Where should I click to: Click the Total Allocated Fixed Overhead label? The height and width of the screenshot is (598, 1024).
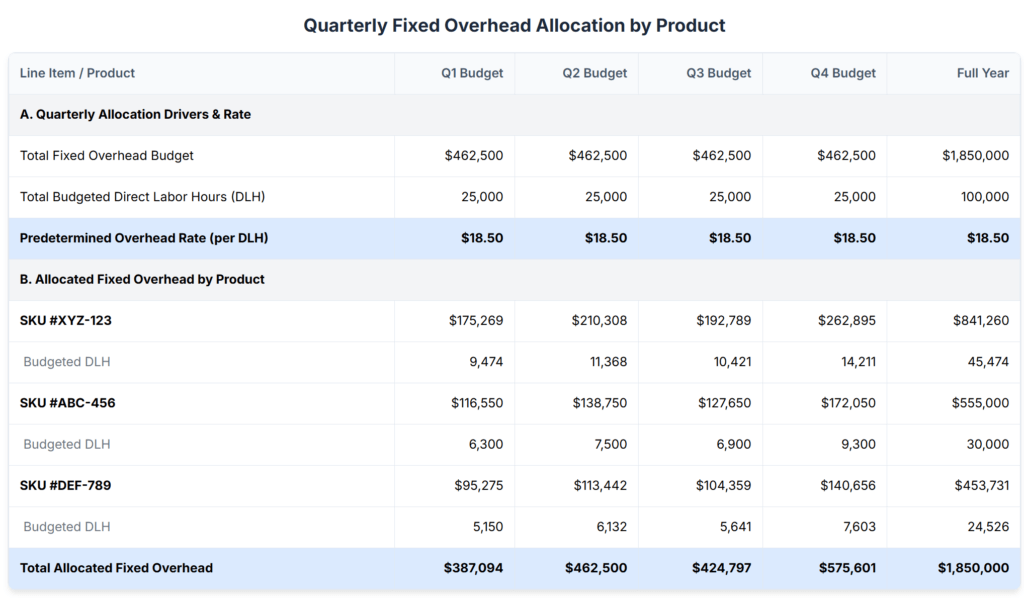click(x=116, y=568)
